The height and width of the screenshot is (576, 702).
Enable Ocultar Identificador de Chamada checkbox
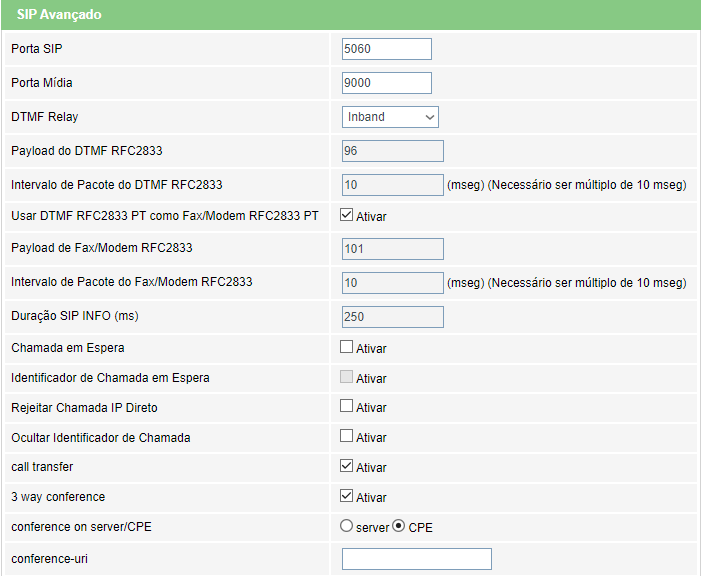click(x=346, y=436)
